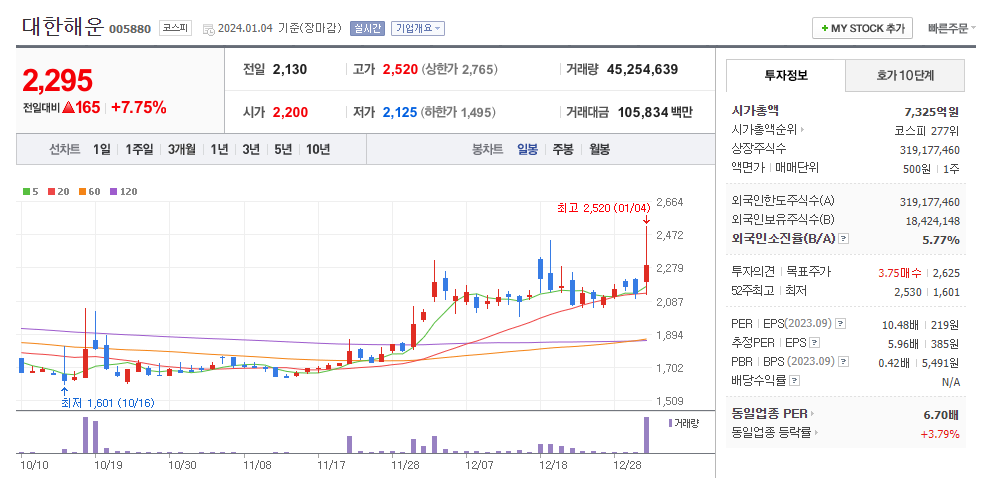The width and height of the screenshot is (981, 478).
Task: Click the red up-triangle next to 165
Action: pyautogui.click(x=68, y=108)
